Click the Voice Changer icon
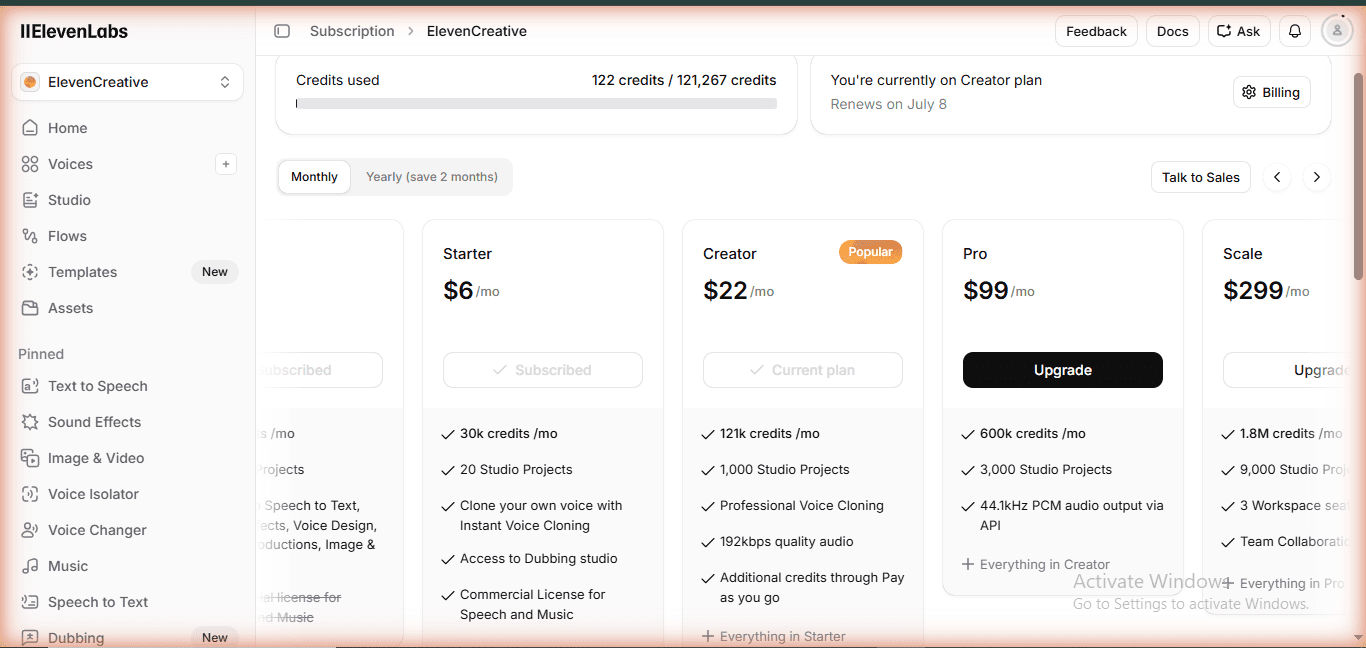The height and width of the screenshot is (648, 1366). pos(30,530)
